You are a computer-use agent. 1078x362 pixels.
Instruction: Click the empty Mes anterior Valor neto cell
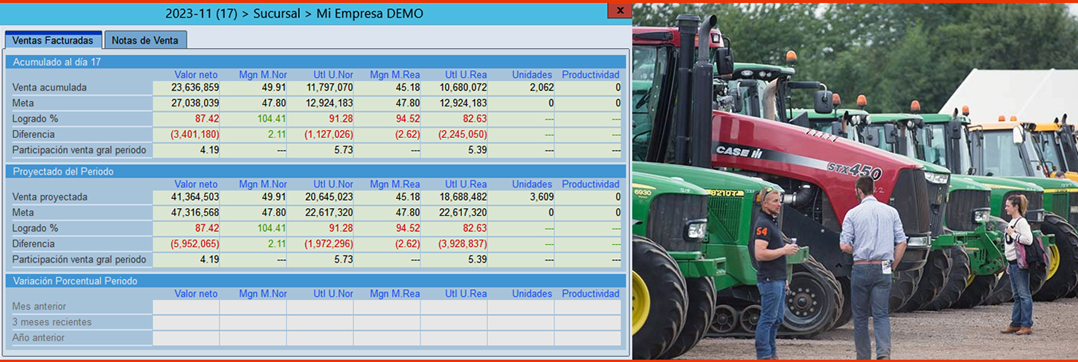186,306
